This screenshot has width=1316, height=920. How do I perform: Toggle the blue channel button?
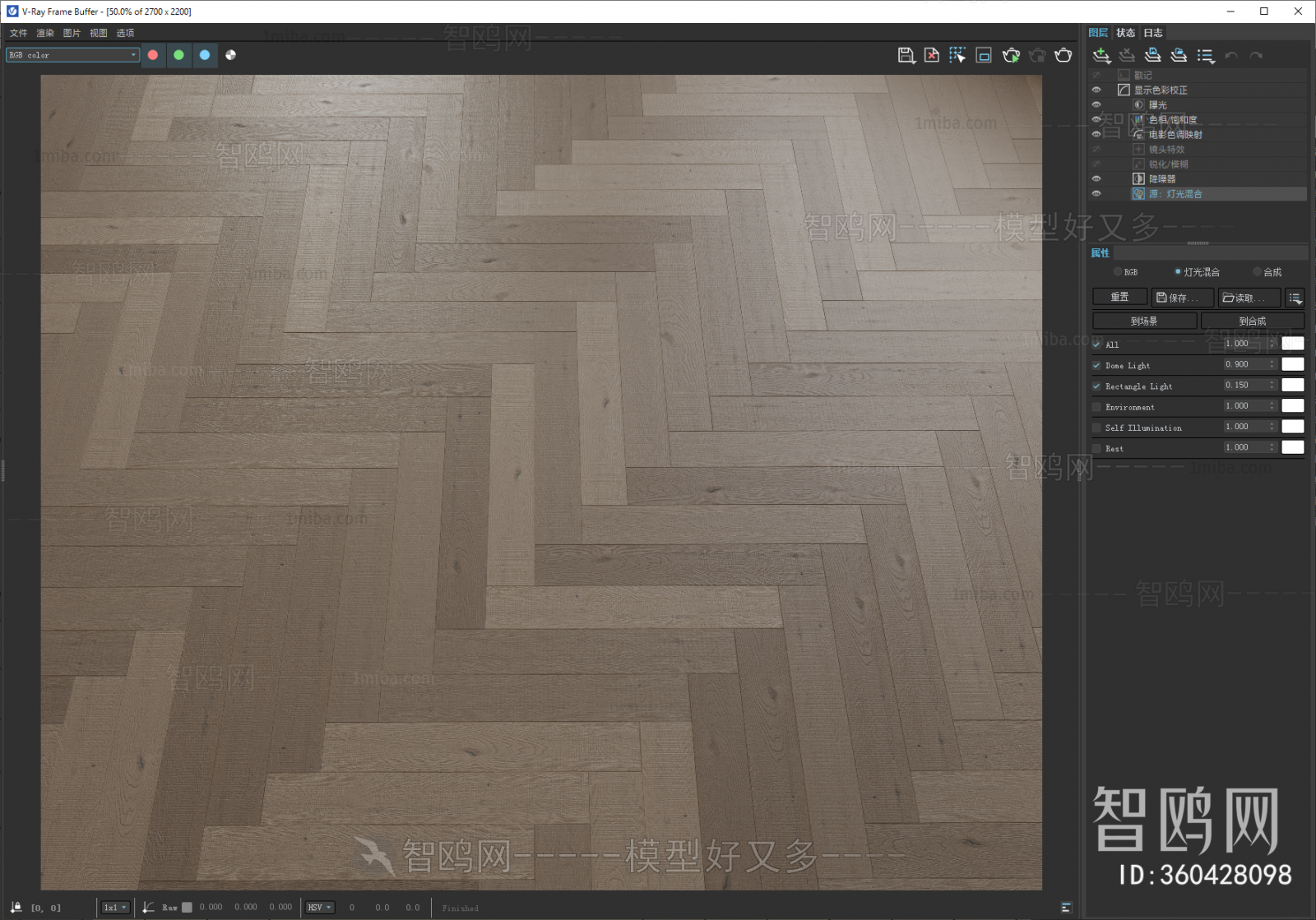click(205, 55)
